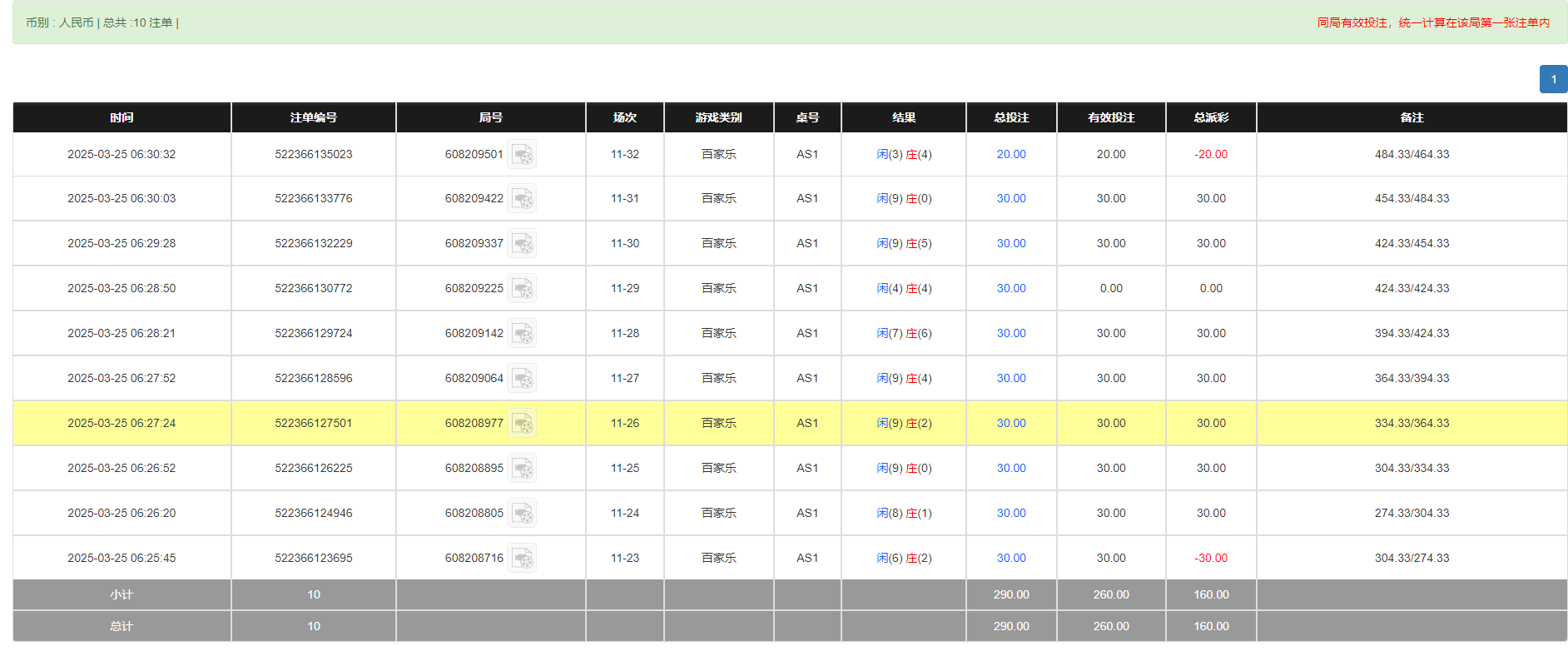The width and height of the screenshot is (1568, 656).
Task: Open replay icon beside round 608208716
Action: coord(522,559)
